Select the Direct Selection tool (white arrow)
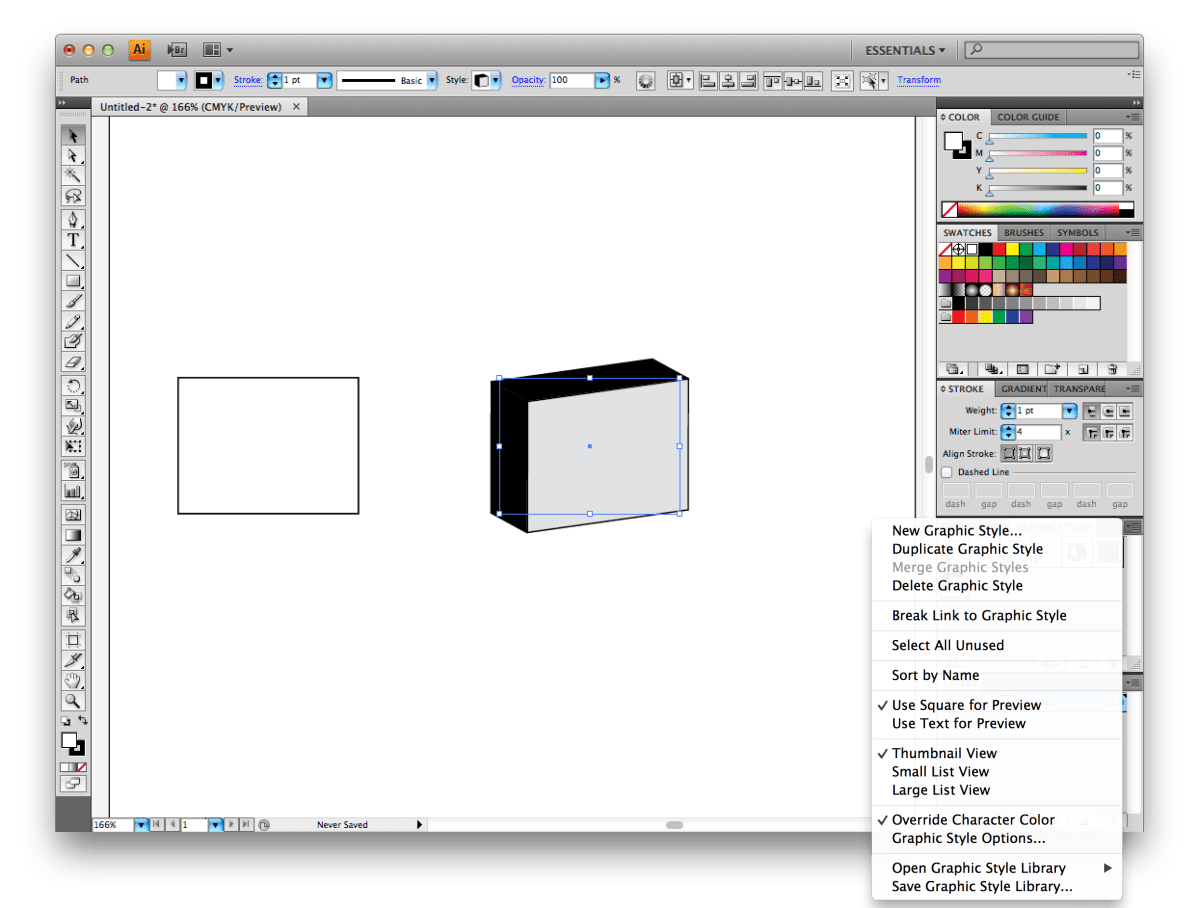Viewport: 1199px width, 908px height. 73,156
